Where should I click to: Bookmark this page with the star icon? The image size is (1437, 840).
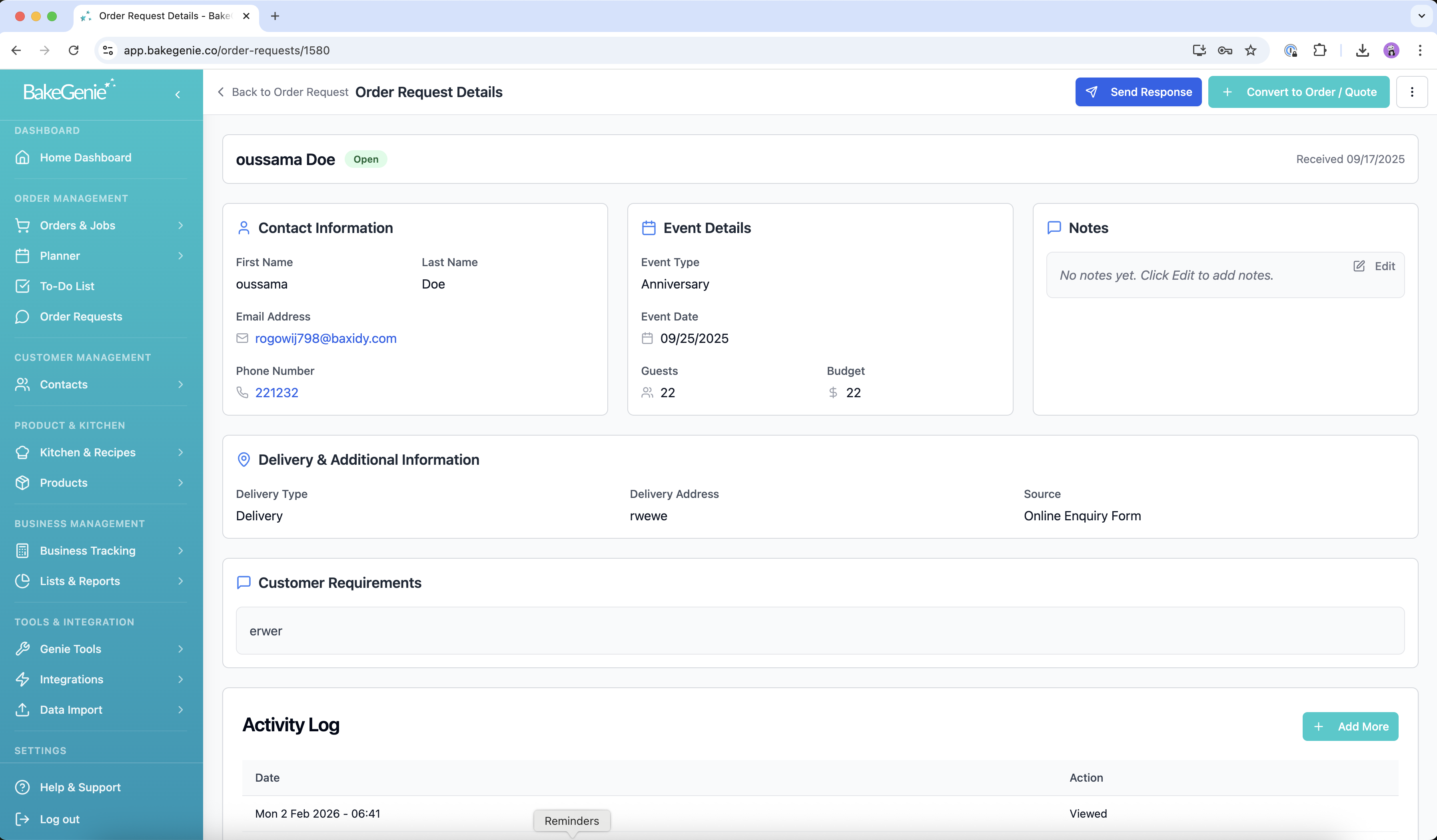point(1251,50)
